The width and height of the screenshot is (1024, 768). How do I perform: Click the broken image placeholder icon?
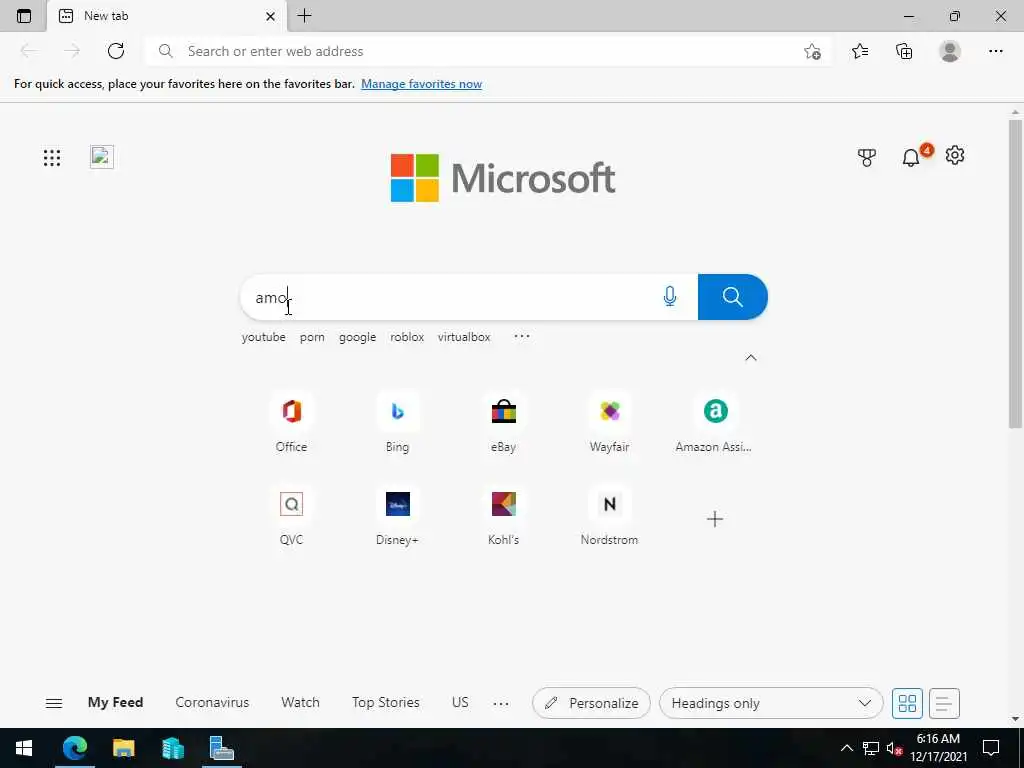click(x=102, y=157)
